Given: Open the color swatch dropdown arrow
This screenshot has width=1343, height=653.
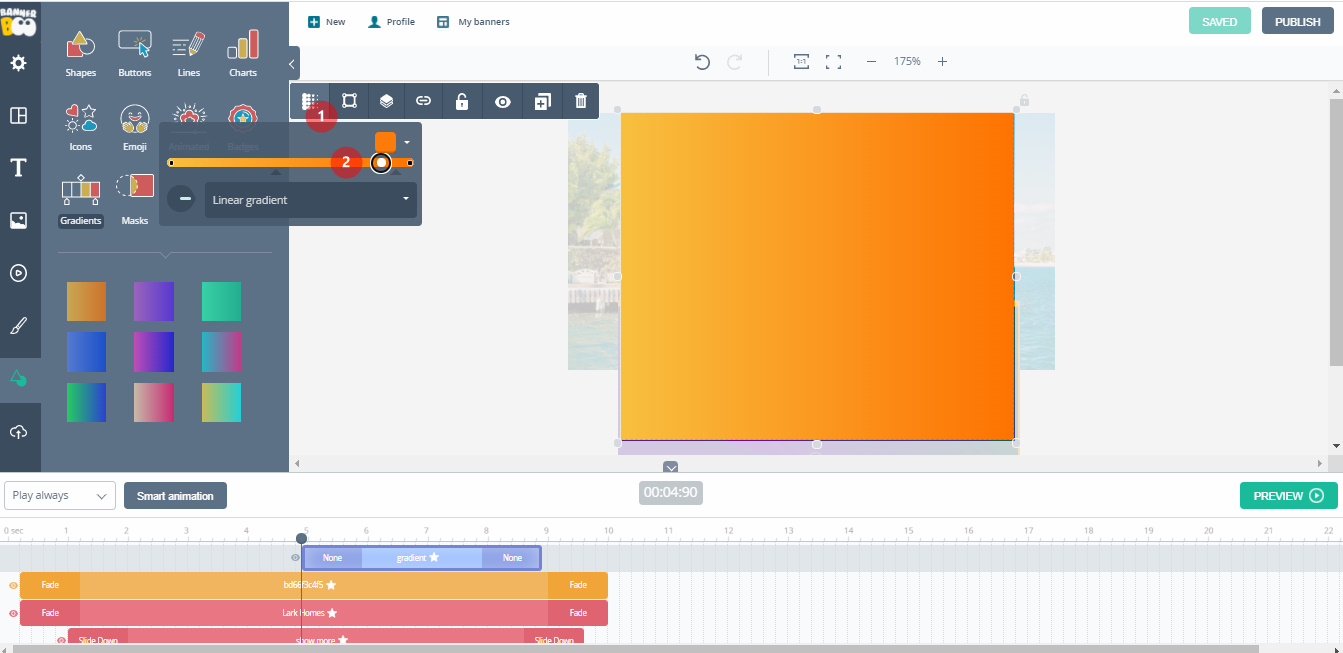Looking at the screenshot, I should (x=407, y=143).
